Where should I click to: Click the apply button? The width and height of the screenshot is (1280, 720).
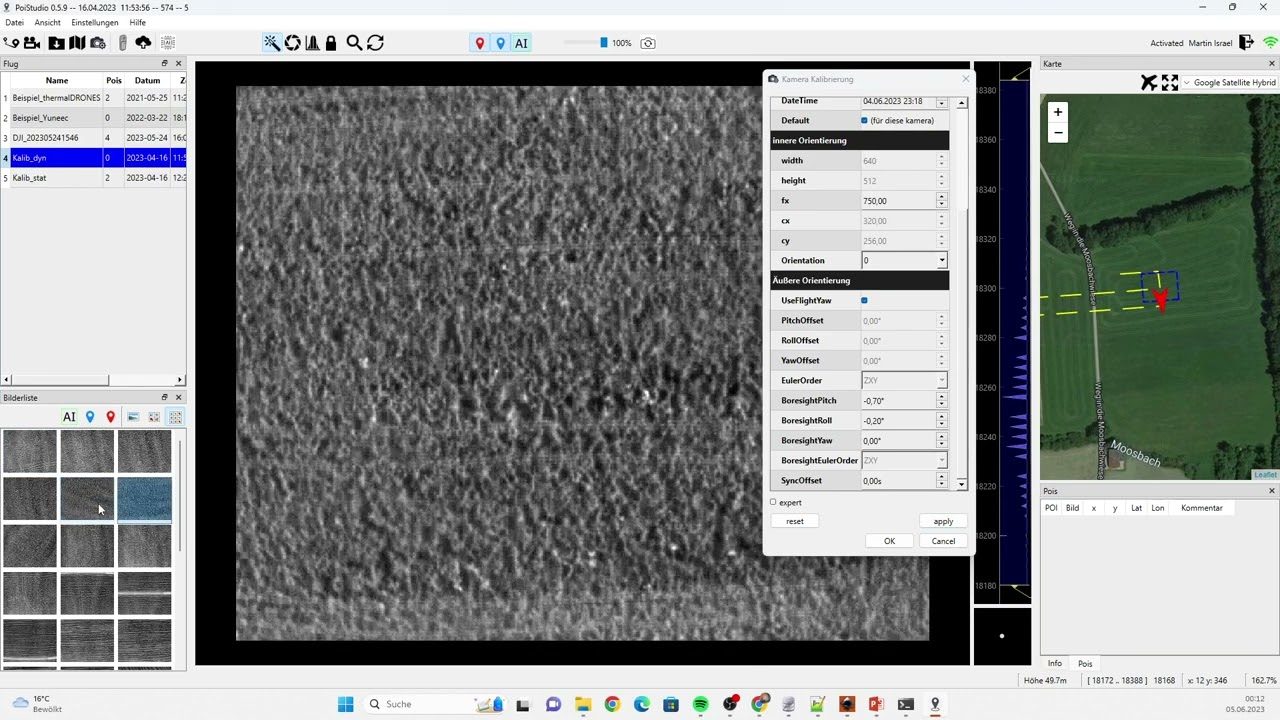943,521
